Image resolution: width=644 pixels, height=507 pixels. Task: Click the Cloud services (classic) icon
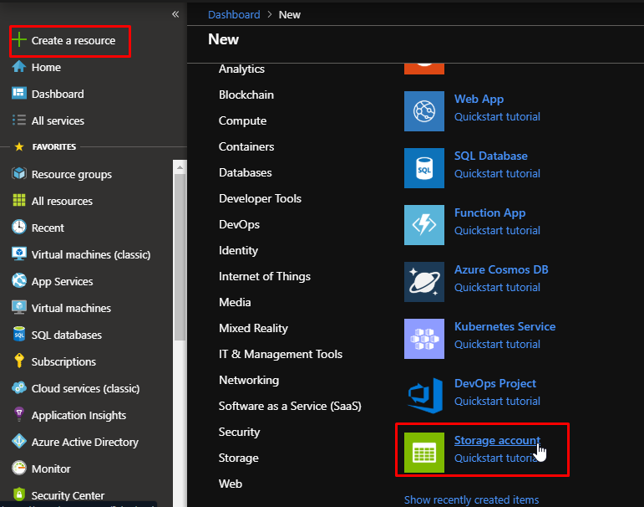[x=19, y=387]
